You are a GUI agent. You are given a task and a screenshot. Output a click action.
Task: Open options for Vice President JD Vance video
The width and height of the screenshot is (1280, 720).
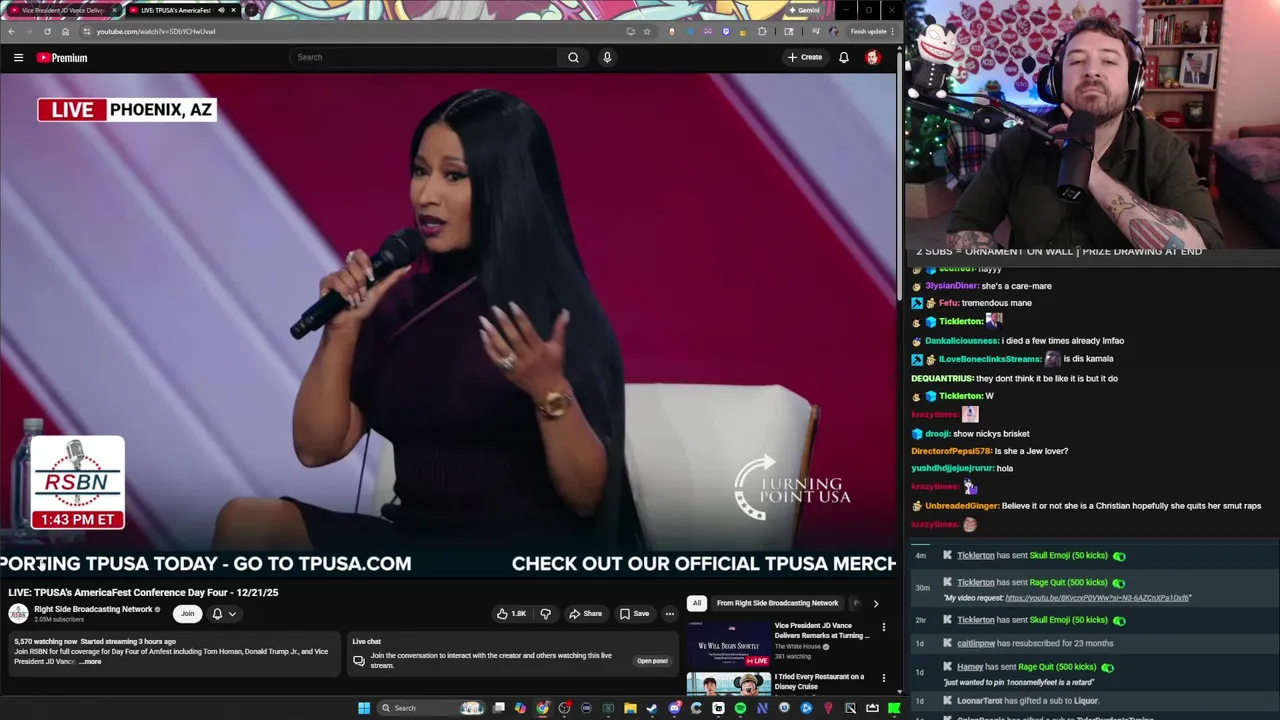(883, 627)
